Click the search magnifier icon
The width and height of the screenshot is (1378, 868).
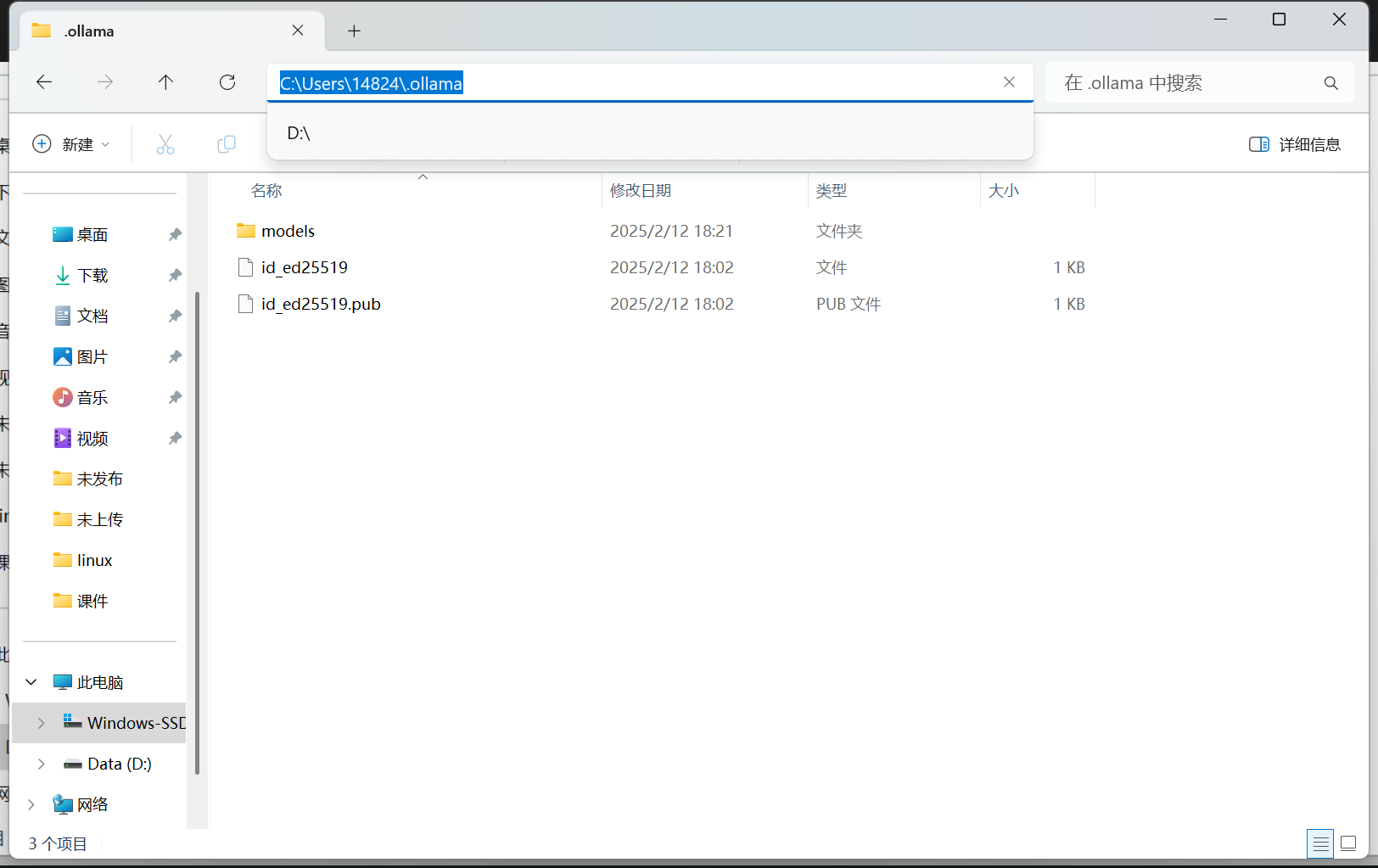pyautogui.click(x=1330, y=83)
